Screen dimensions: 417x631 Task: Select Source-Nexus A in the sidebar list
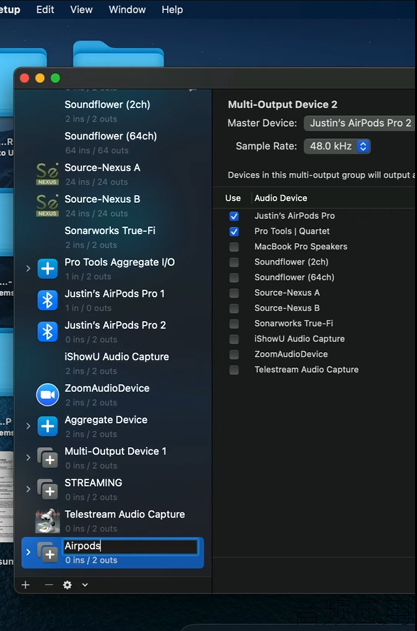[x=103, y=167]
